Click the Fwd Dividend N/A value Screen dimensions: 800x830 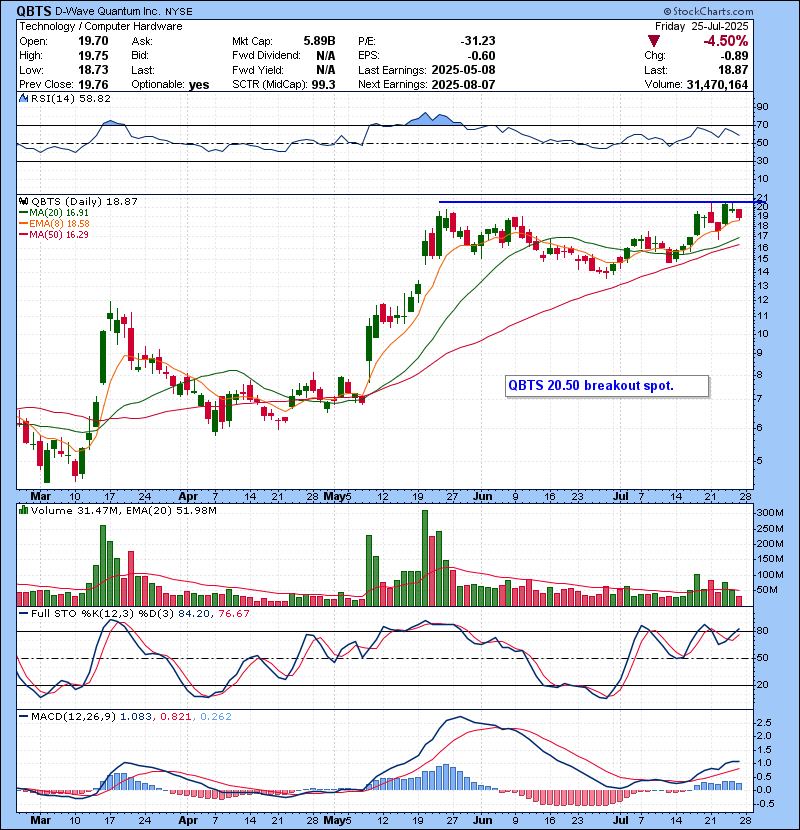(x=326, y=56)
